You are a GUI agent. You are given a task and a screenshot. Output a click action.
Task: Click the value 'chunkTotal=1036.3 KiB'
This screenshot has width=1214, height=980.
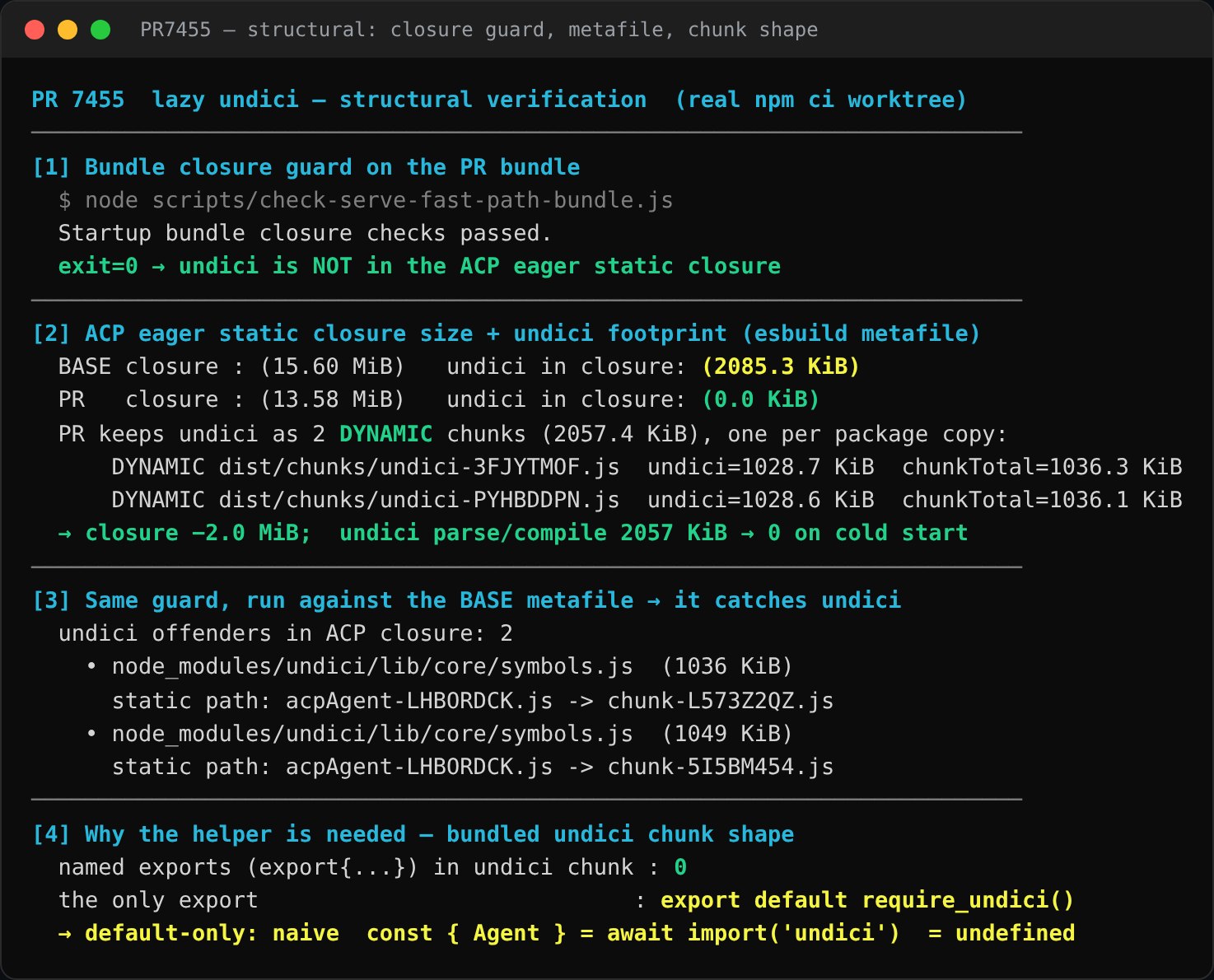click(x=1042, y=467)
